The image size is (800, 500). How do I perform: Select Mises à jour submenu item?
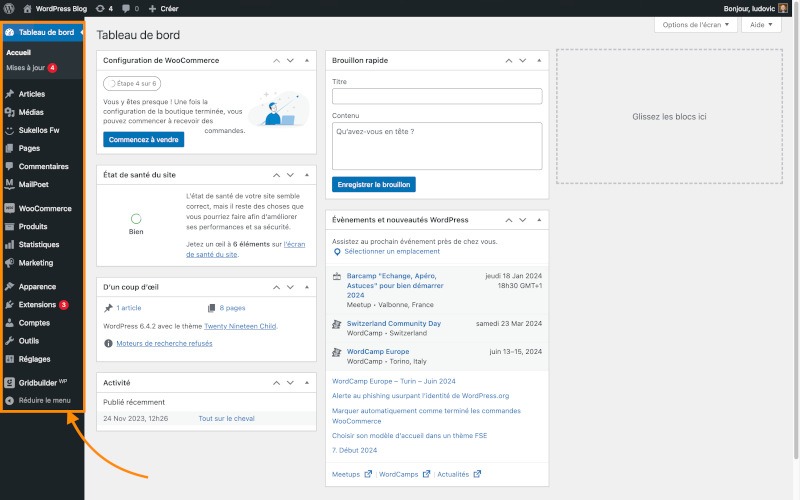(x=25, y=68)
